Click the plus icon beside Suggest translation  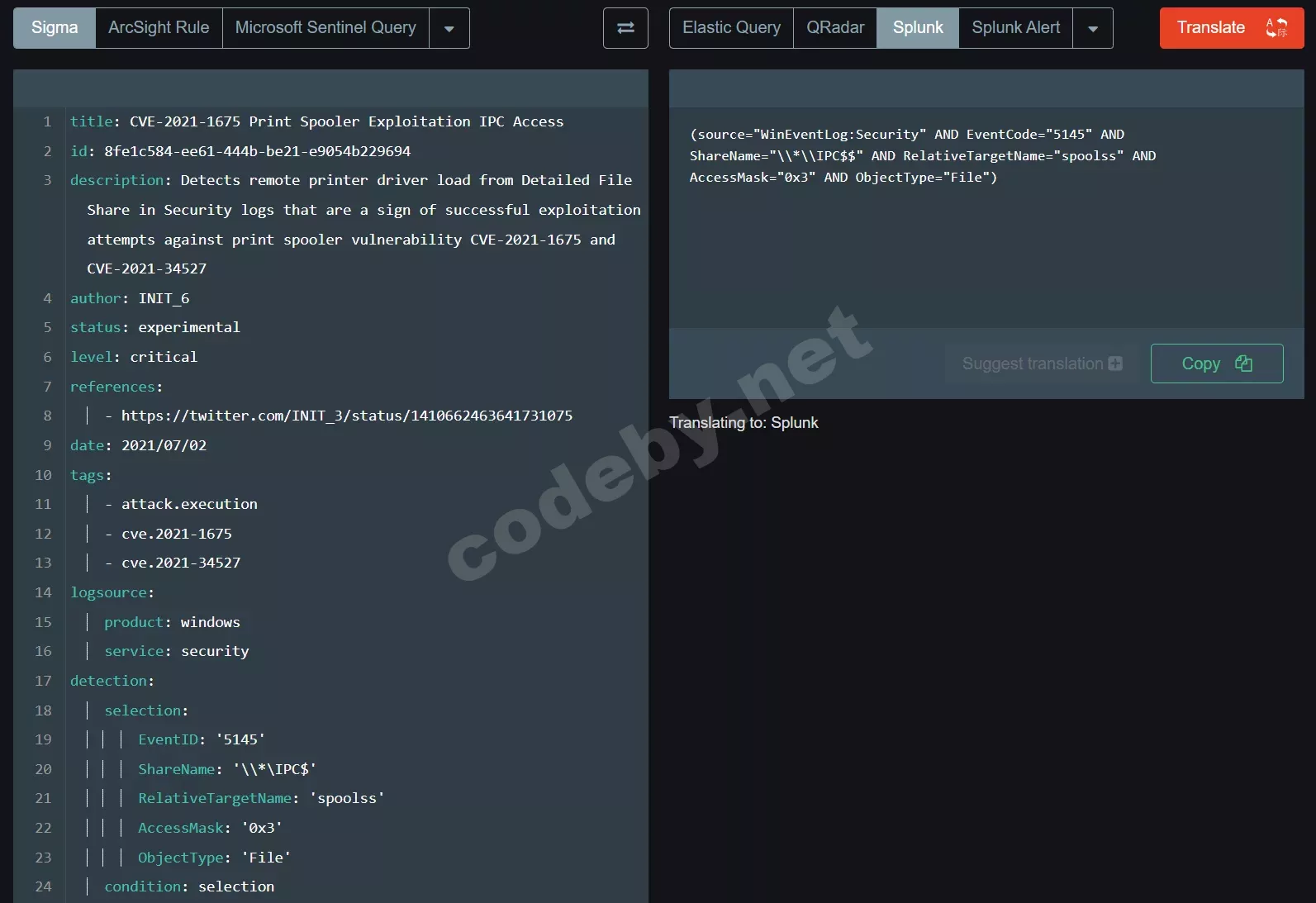point(1115,364)
